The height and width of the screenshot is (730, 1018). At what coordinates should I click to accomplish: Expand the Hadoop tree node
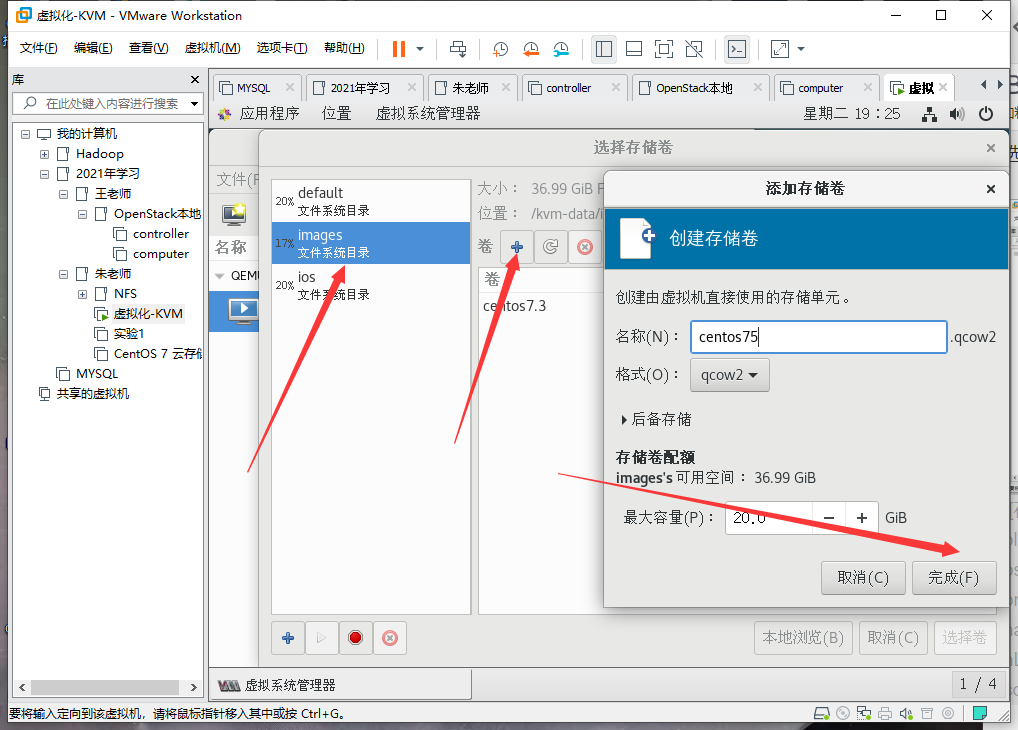(44, 155)
